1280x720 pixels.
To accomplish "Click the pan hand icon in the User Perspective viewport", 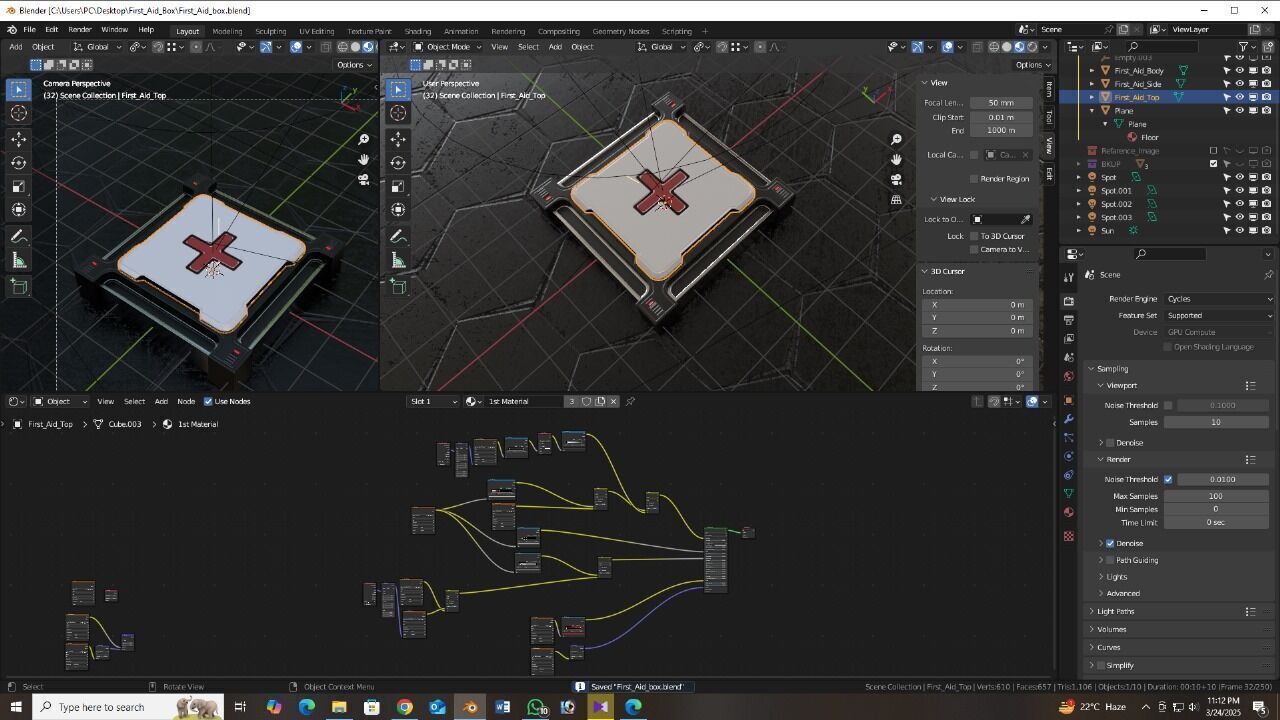I will pos(896,160).
